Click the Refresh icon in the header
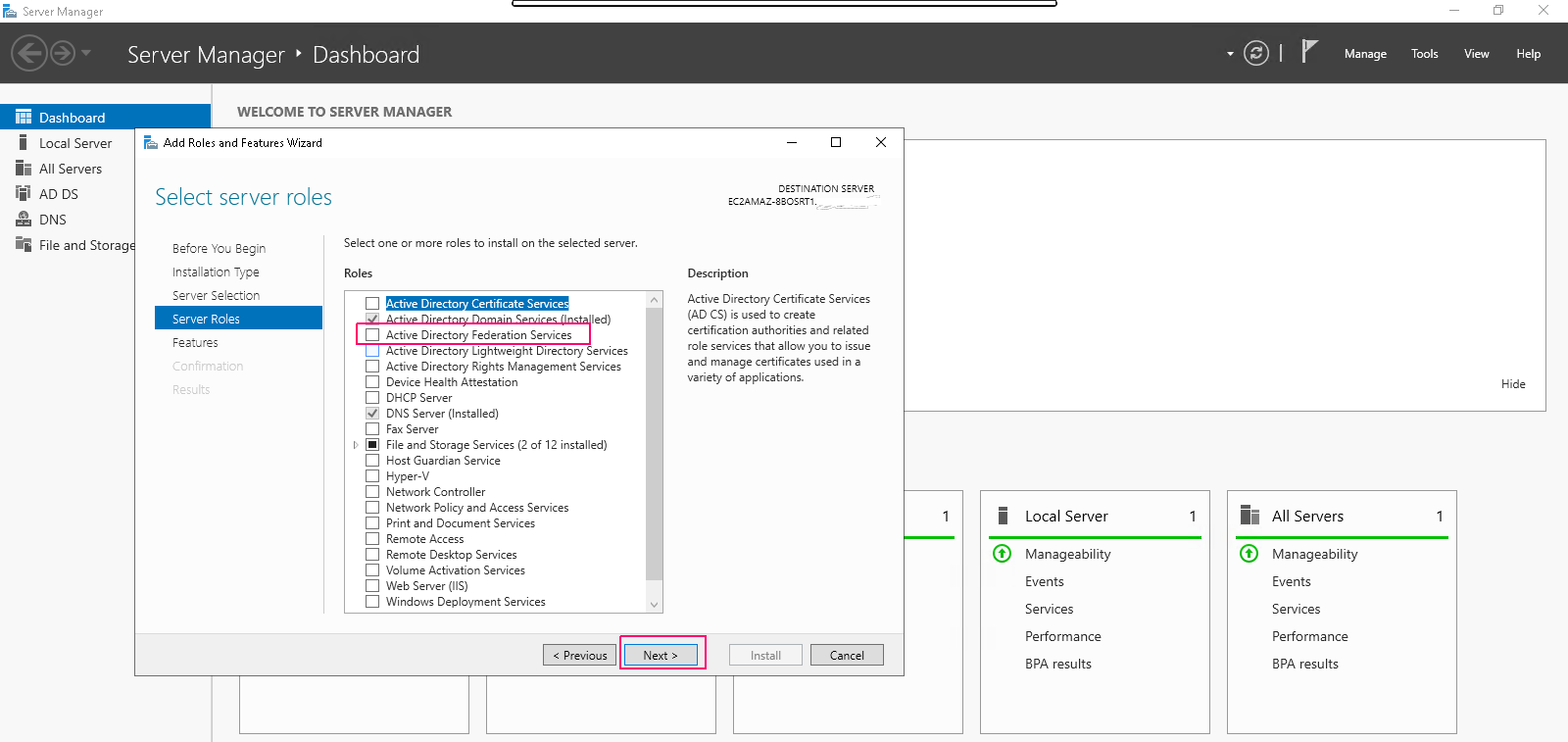This screenshot has width=1568, height=742. (x=1256, y=53)
